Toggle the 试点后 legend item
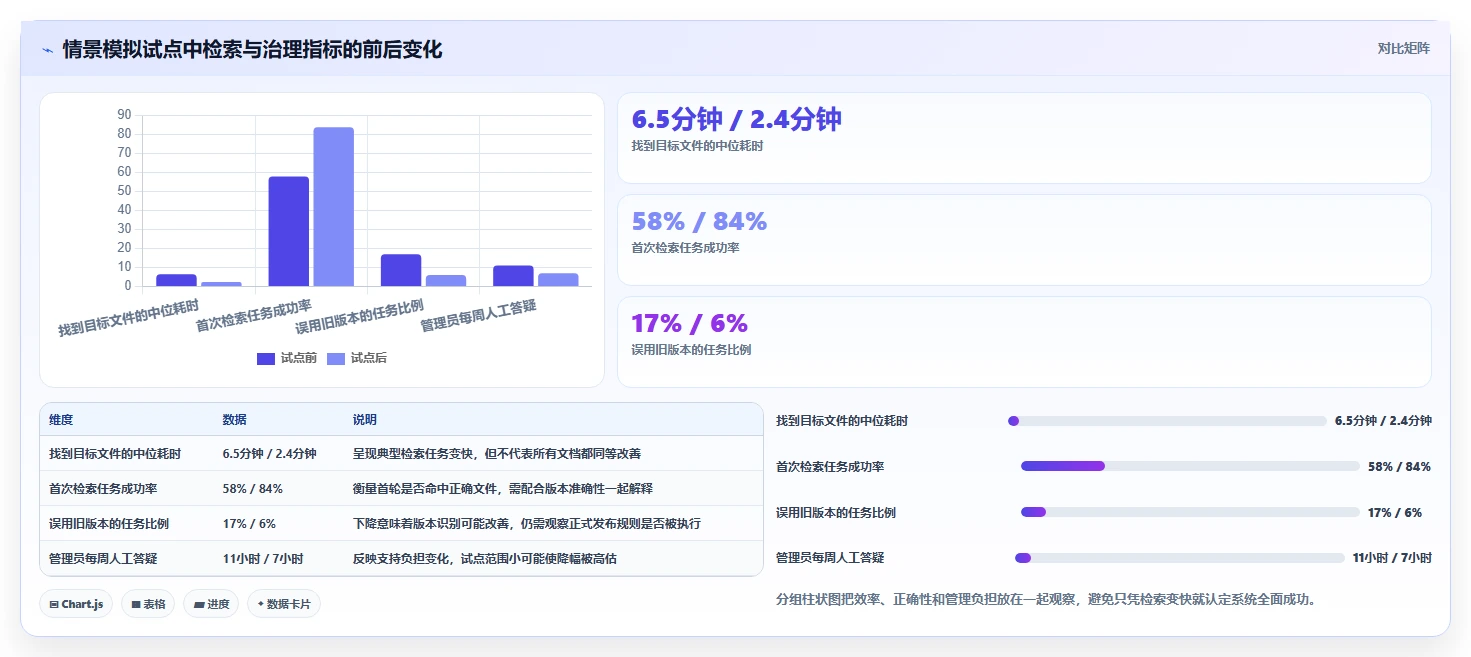 coord(357,358)
